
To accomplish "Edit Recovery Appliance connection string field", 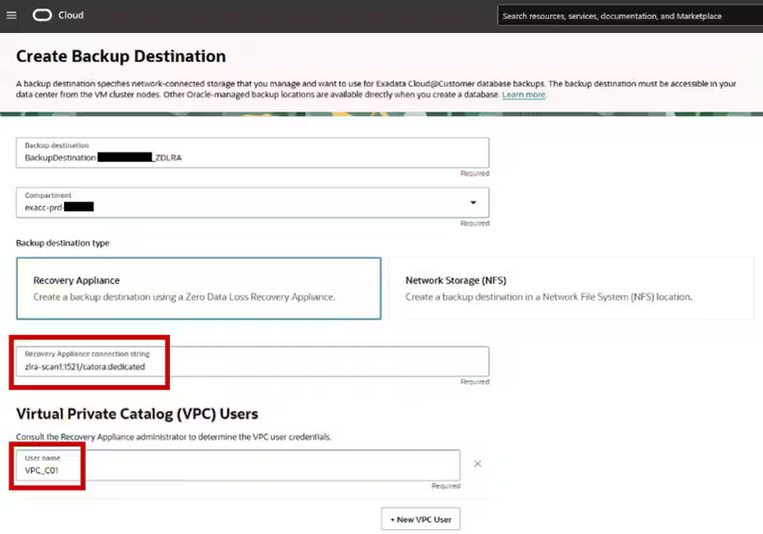I will click(253, 361).
